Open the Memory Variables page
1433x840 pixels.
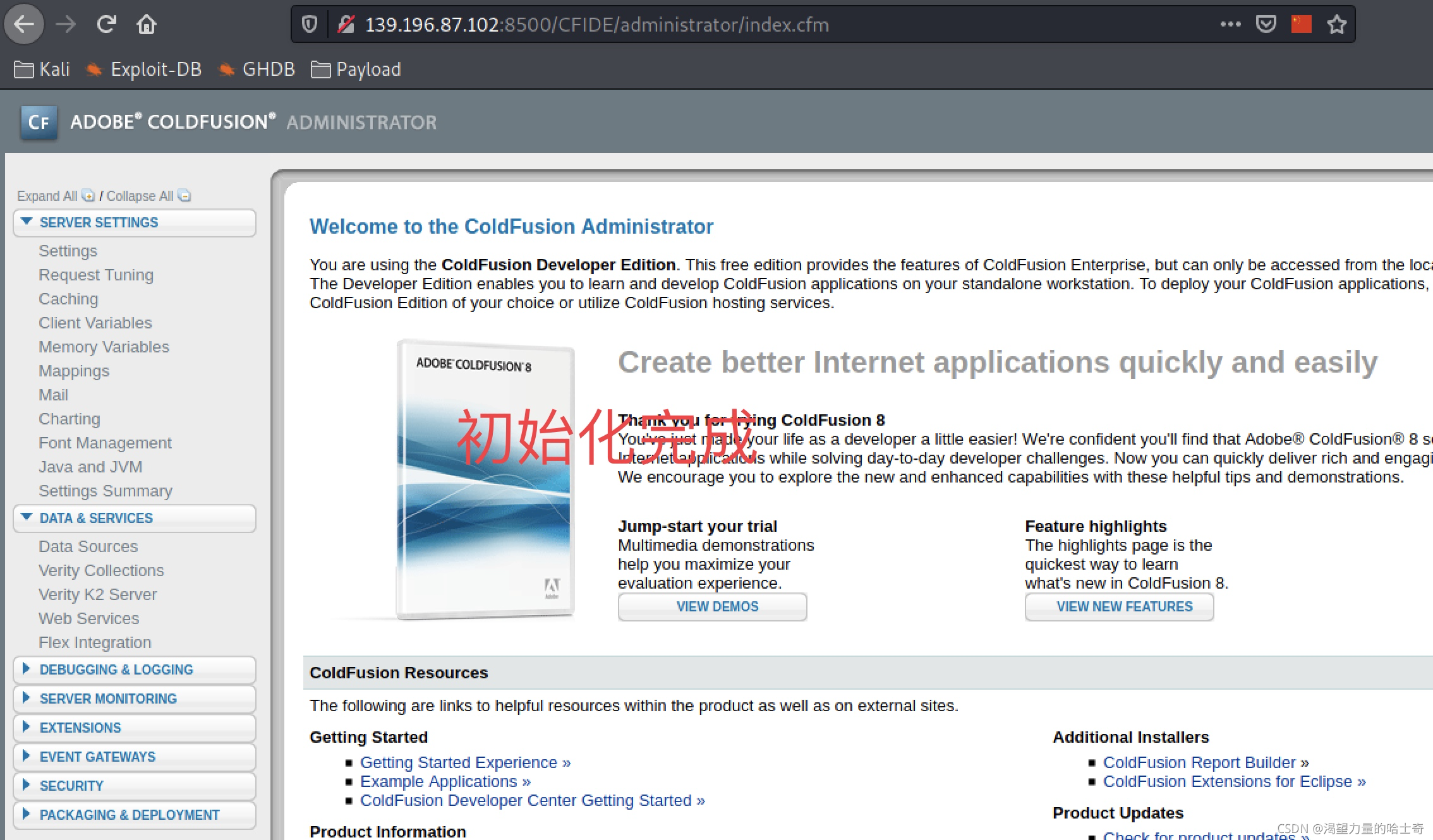point(104,347)
